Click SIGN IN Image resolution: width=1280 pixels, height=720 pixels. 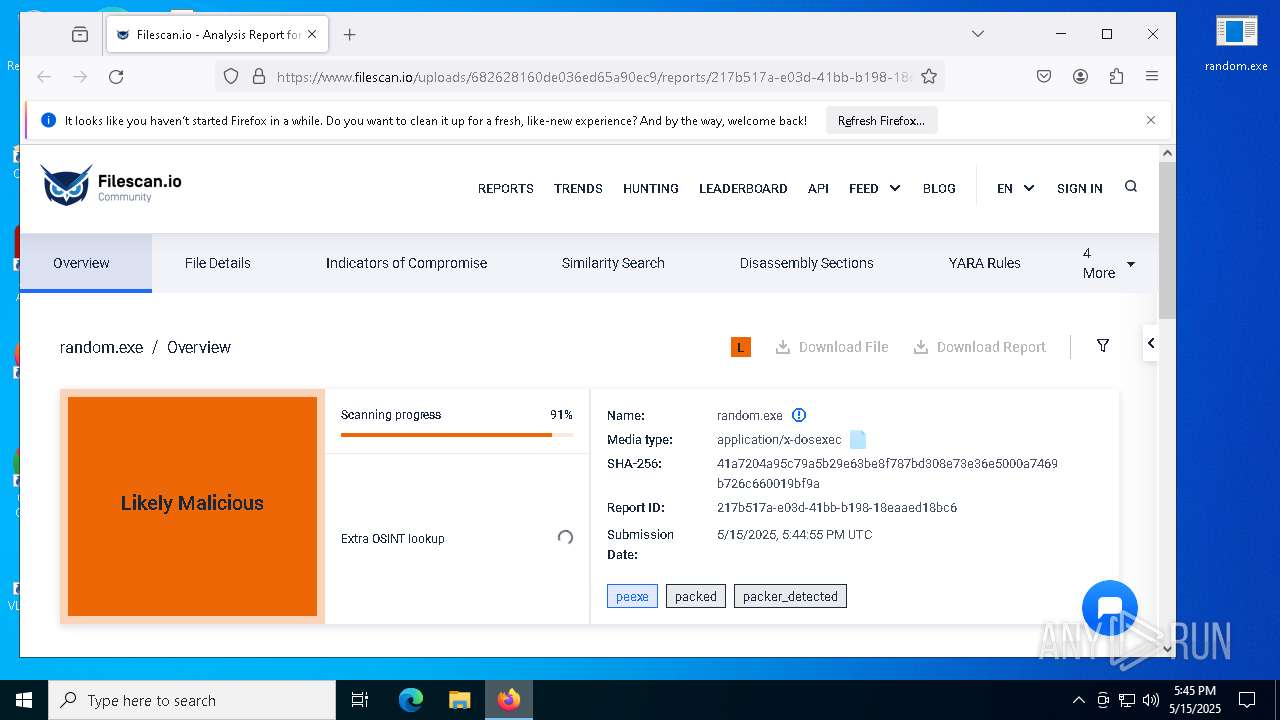(1080, 188)
